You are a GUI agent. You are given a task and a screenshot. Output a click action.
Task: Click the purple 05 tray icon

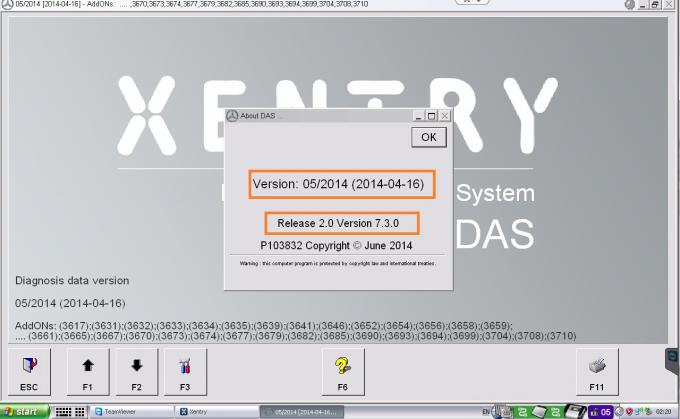point(600,412)
